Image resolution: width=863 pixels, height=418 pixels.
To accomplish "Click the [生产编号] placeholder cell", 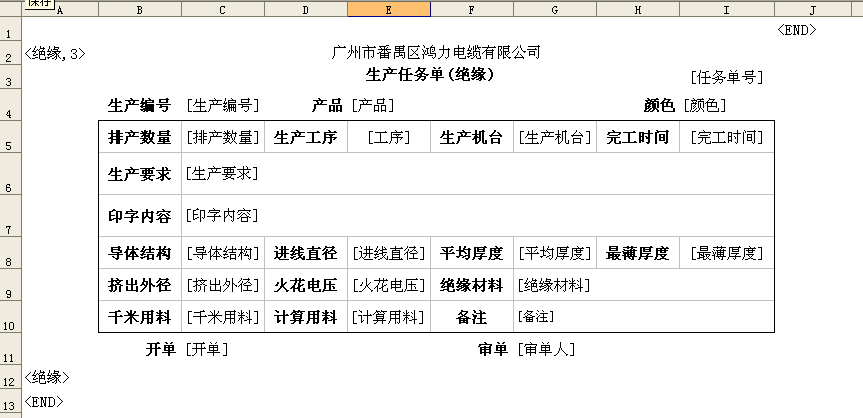I will [223, 105].
